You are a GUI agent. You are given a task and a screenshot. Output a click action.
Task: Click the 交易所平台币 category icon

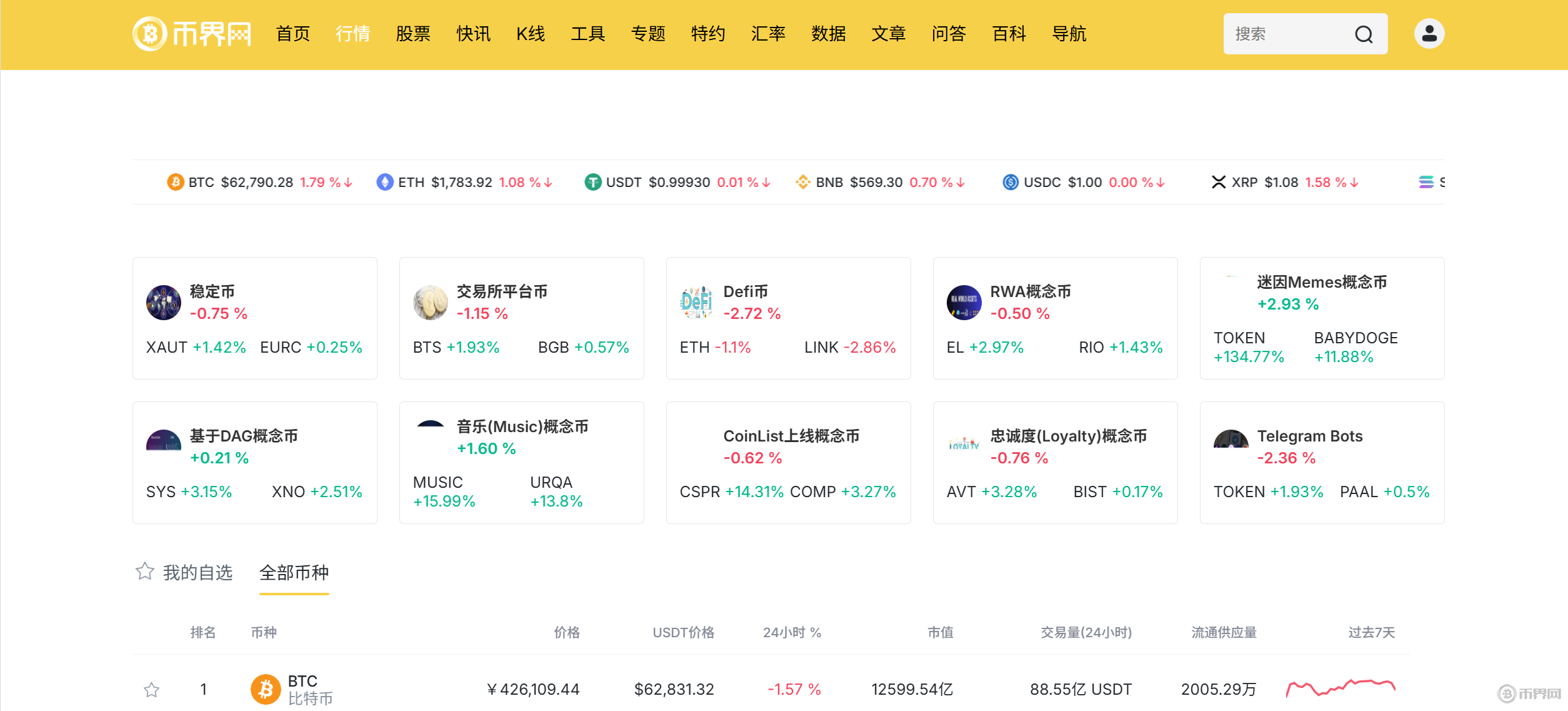[431, 303]
